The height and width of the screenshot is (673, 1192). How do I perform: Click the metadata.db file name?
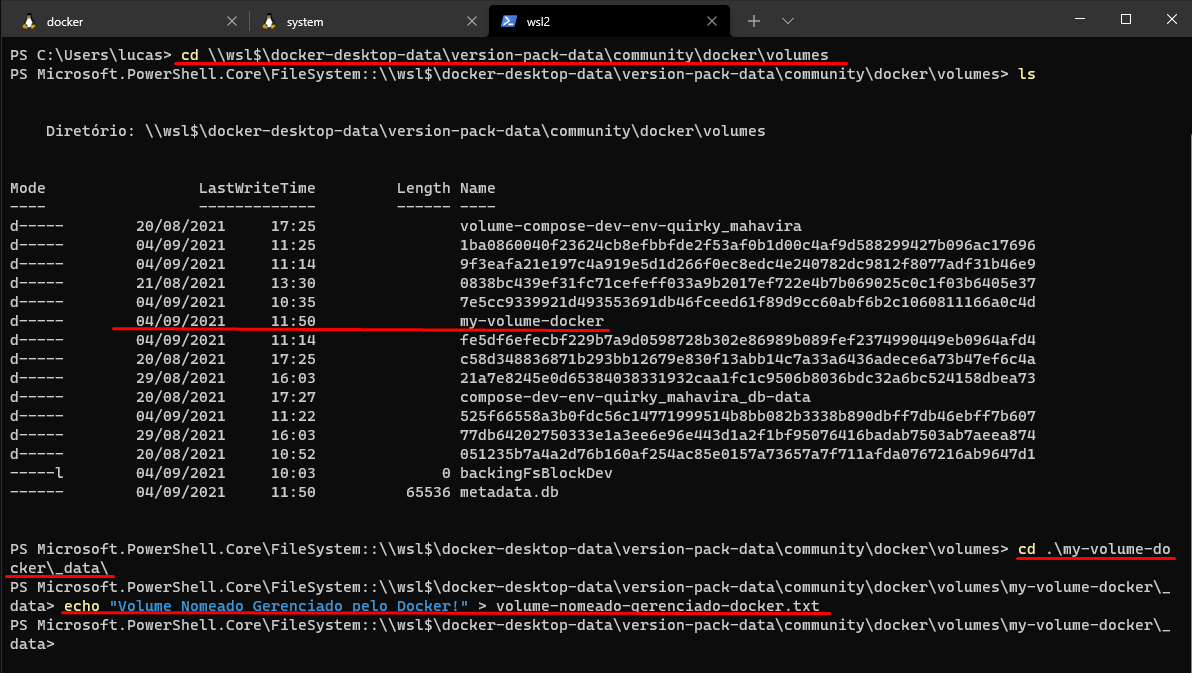(x=509, y=492)
